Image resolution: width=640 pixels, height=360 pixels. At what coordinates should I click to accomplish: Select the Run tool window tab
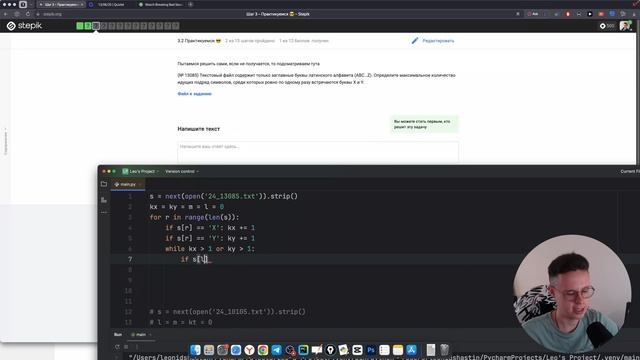point(118,334)
